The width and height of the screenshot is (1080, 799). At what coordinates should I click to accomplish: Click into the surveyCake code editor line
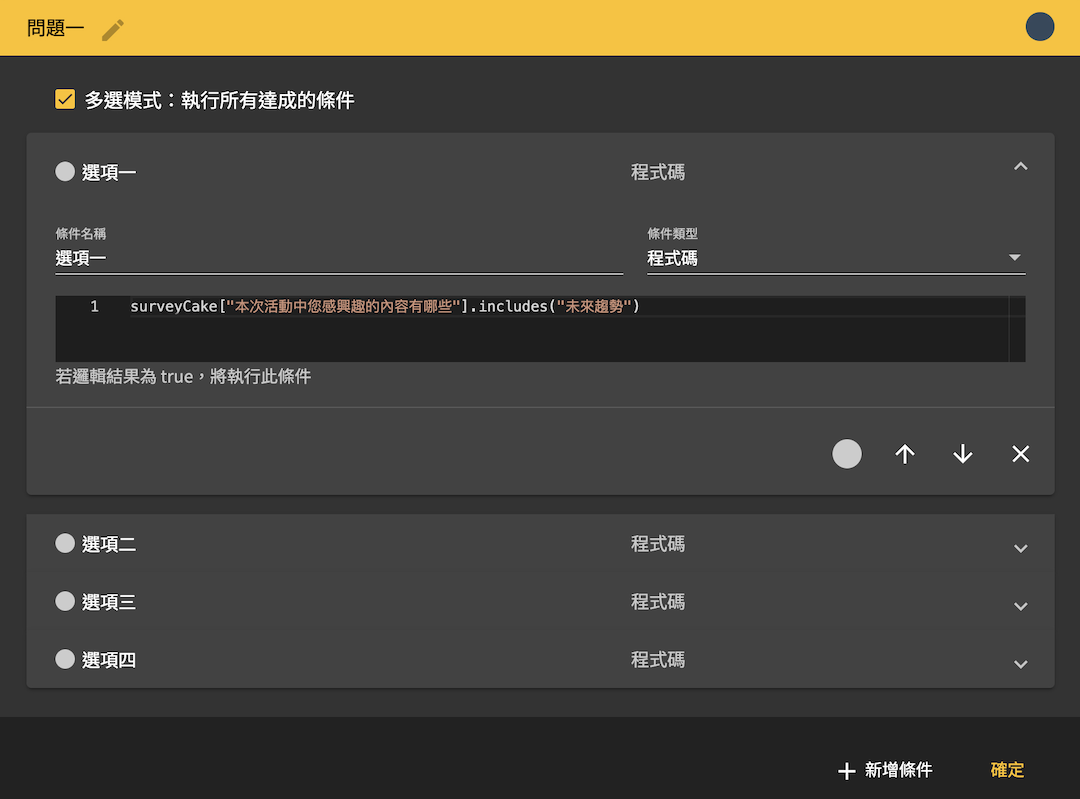(x=385, y=306)
